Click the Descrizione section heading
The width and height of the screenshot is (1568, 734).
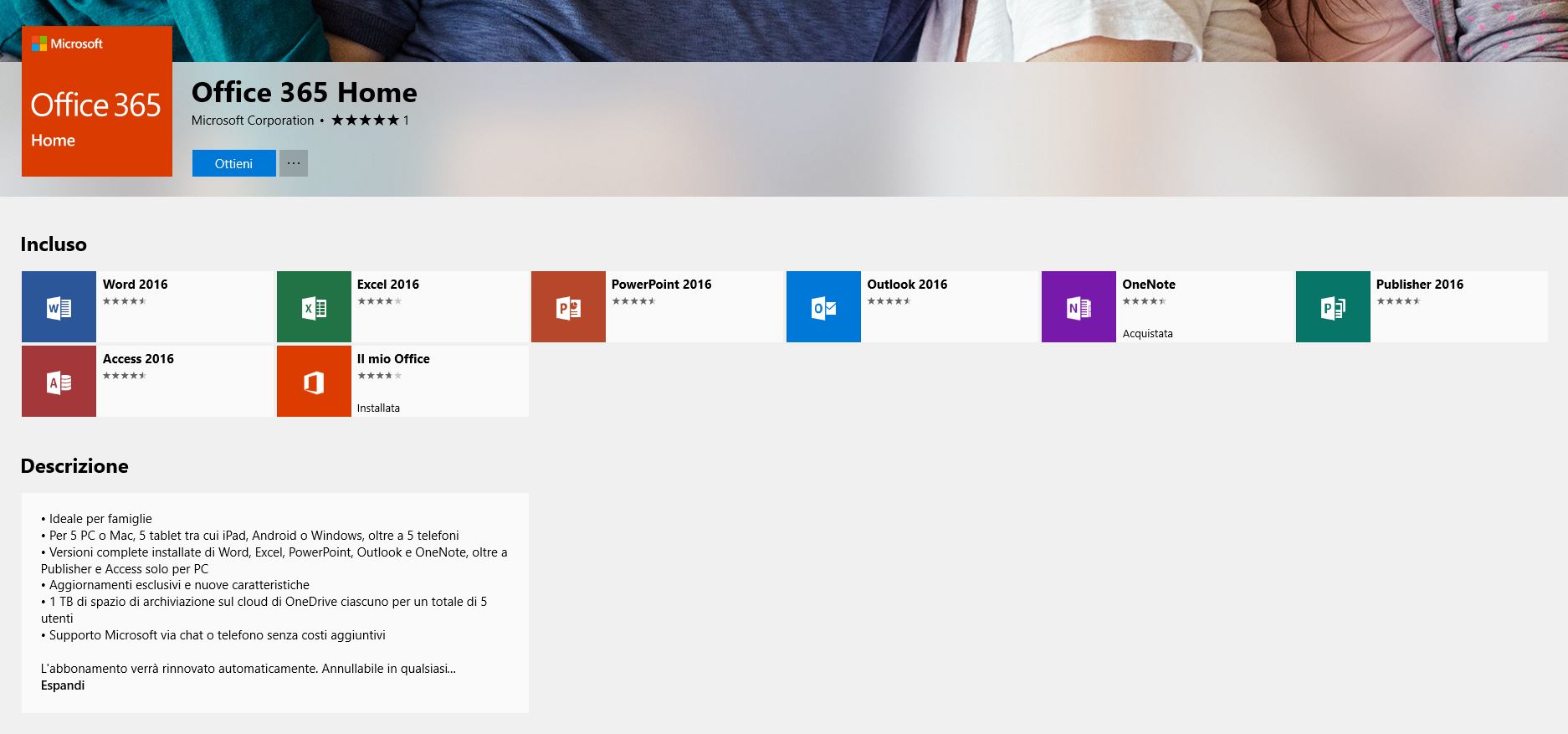(x=74, y=466)
